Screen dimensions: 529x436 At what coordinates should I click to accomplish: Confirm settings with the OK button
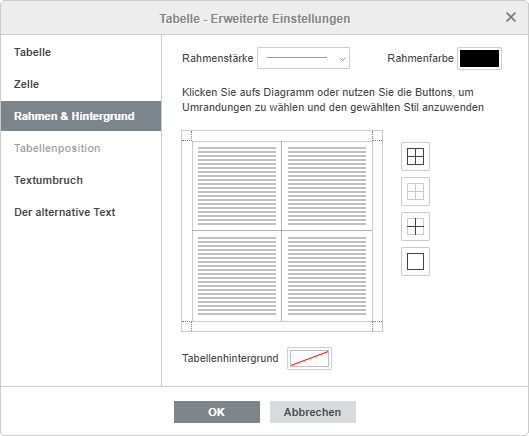pyautogui.click(x=217, y=412)
